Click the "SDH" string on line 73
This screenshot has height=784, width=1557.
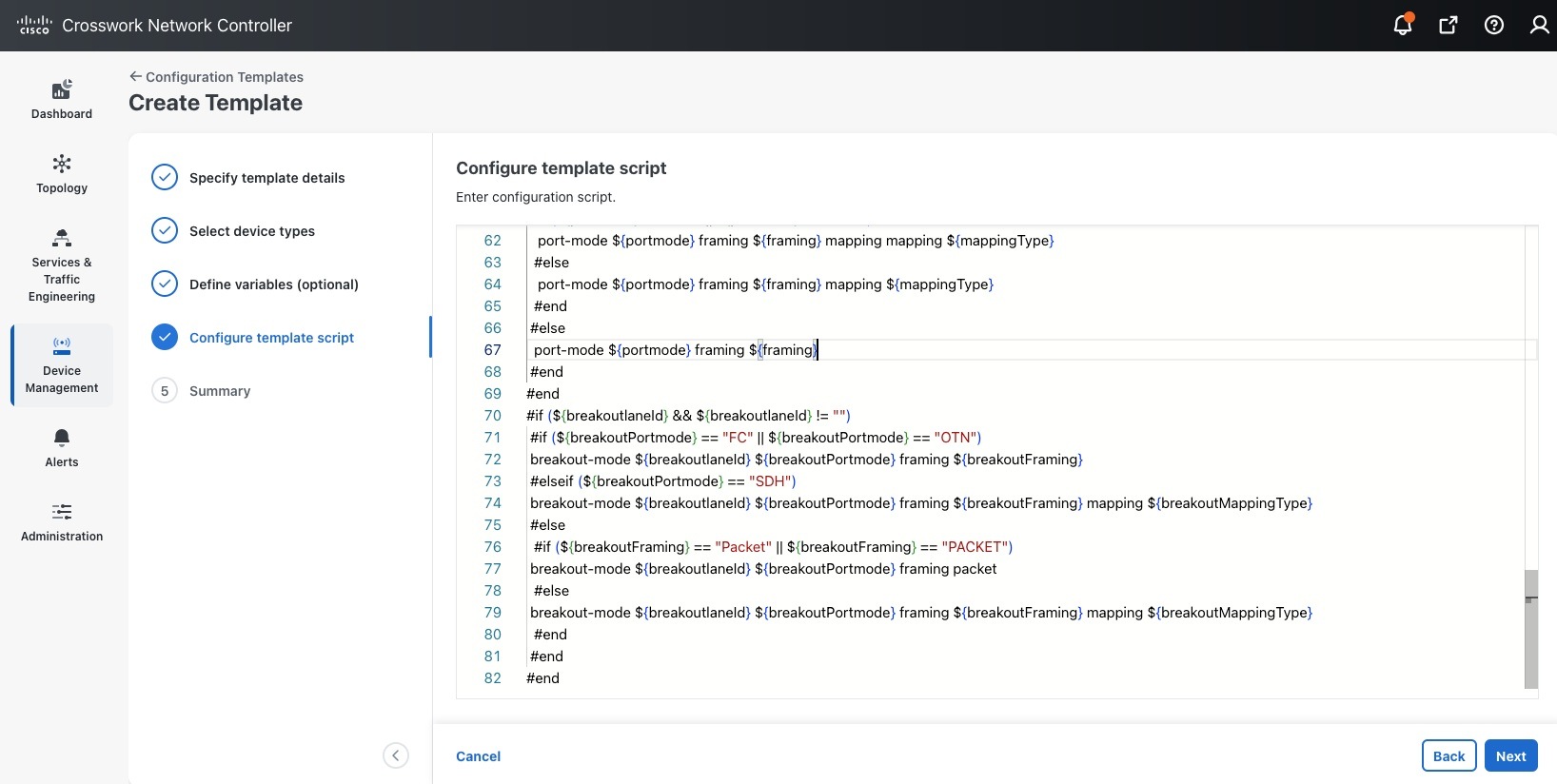click(x=770, y=481)
